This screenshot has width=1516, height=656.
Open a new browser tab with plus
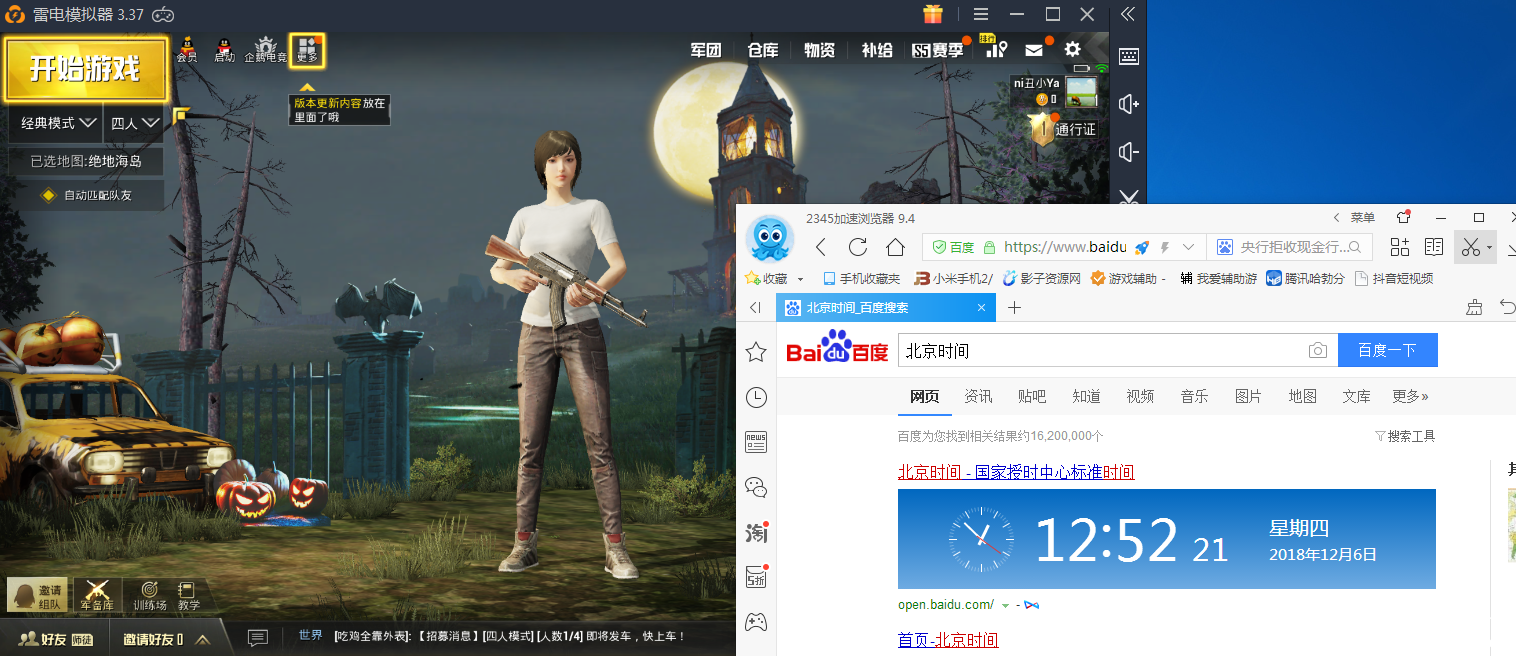pyautogui.click(x=1014, y=308)
